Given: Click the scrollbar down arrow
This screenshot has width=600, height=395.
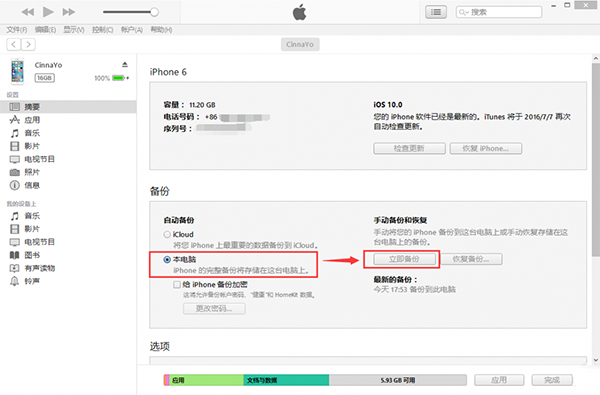Looking at the screenshot, I should coord(596,360).
